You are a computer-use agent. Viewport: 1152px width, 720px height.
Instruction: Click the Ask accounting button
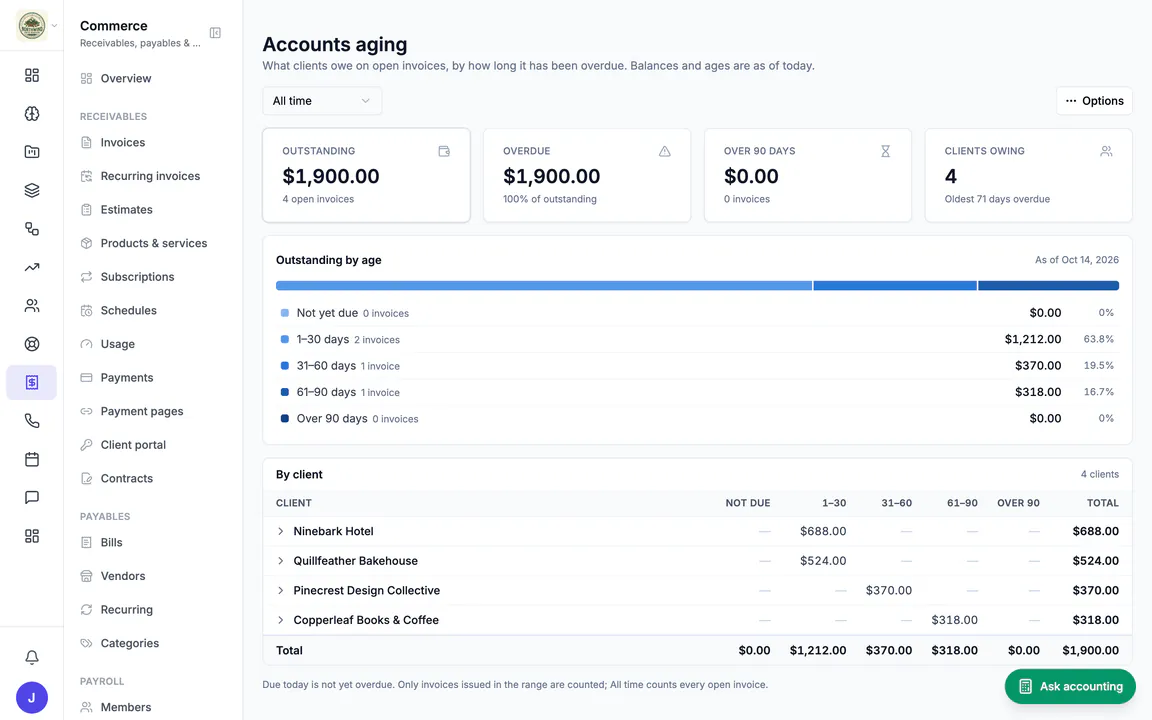(1070, 686)
